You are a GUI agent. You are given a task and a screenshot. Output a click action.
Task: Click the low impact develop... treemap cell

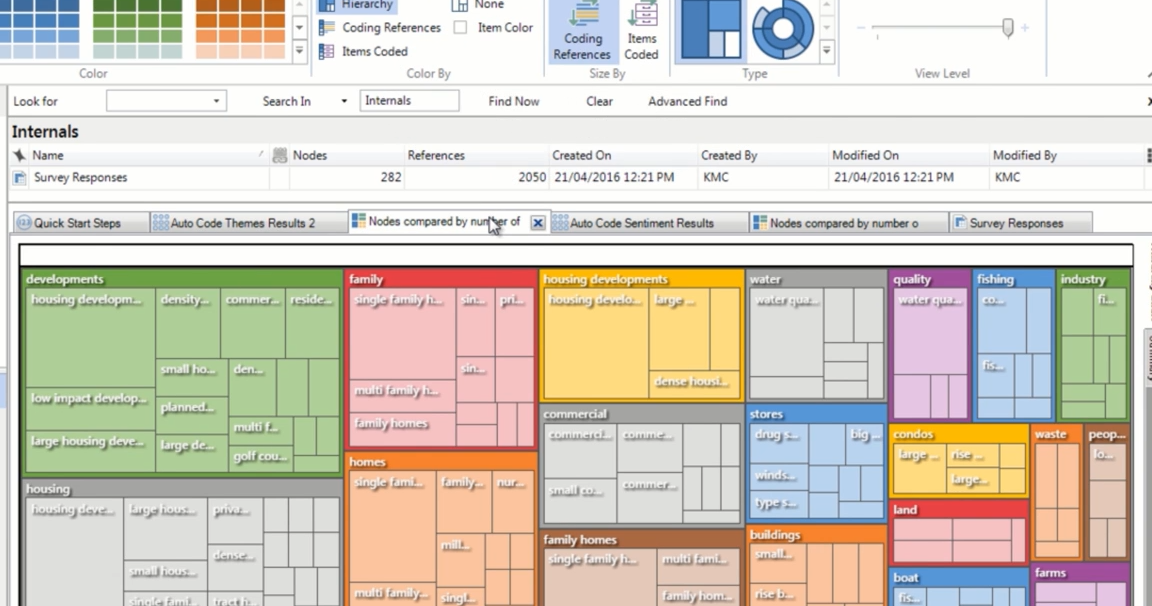click(90, 410)
